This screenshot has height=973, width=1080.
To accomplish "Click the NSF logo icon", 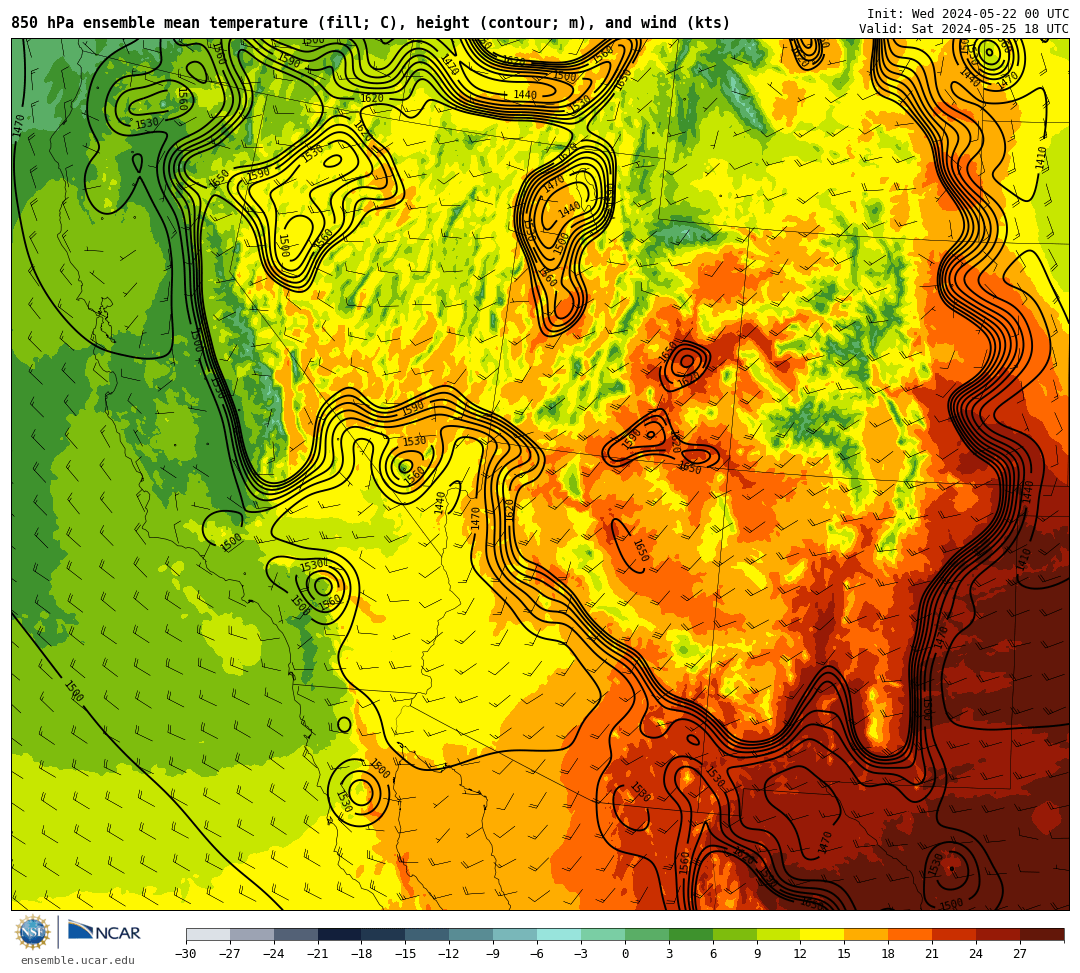I will [x=32, y=932].
